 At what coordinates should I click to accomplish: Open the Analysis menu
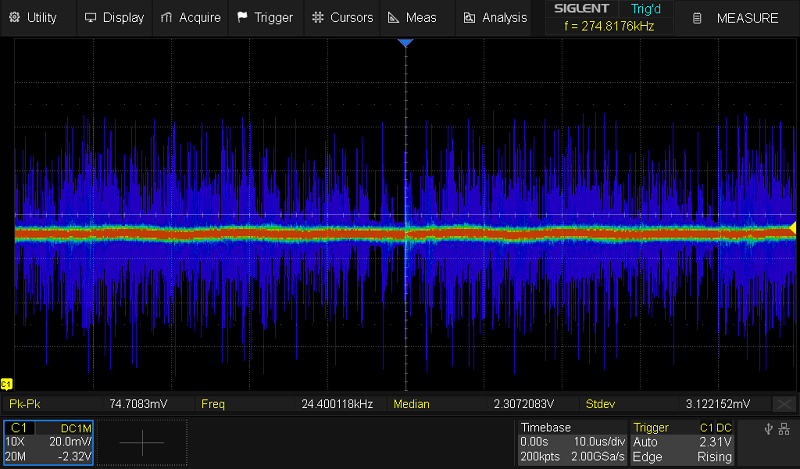(x=495, y=17)
